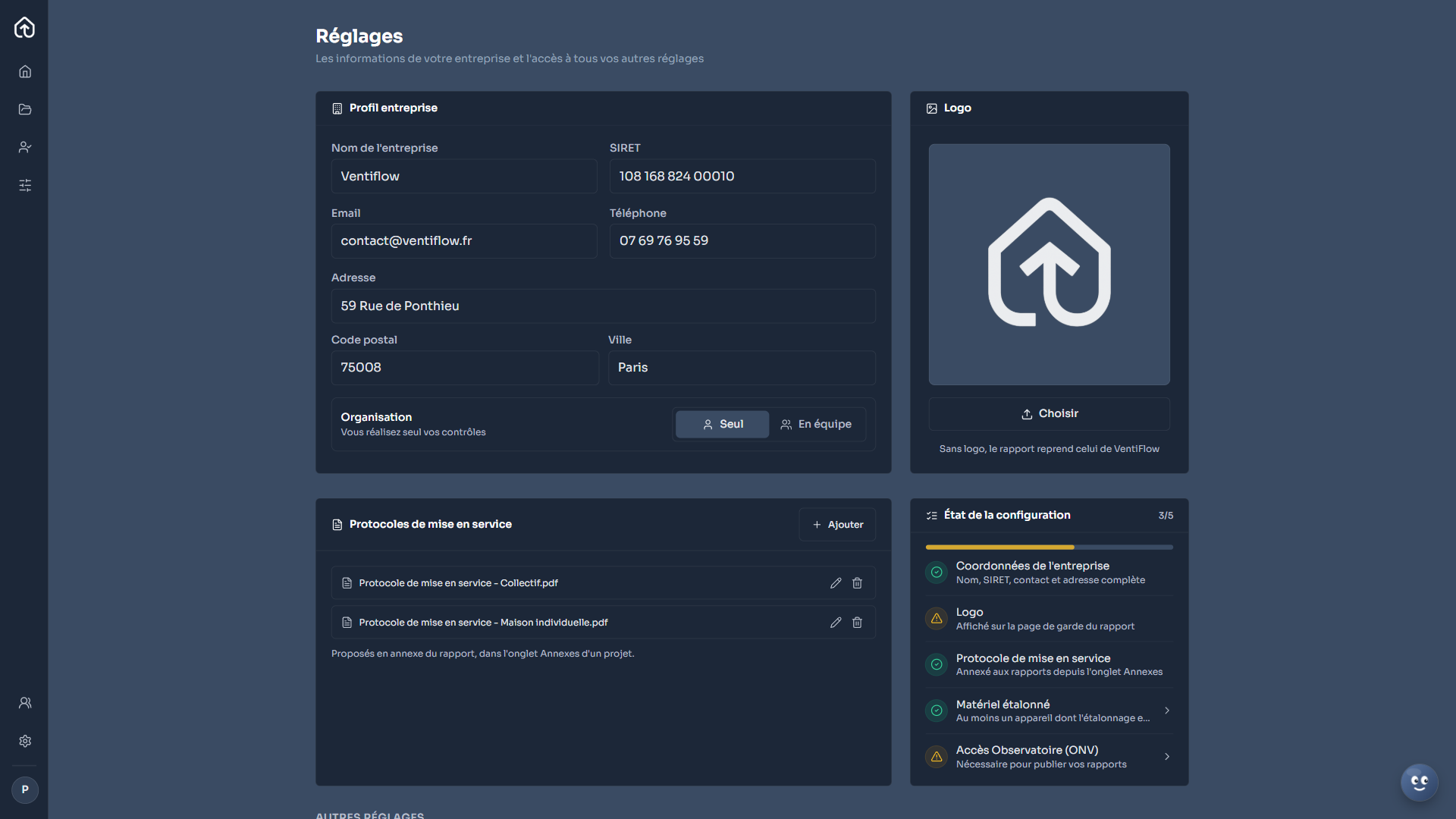The width and height of the screenshot is (1456, 819).
Task: Click the logo preview thumbnail
Action: [1050, 265]
